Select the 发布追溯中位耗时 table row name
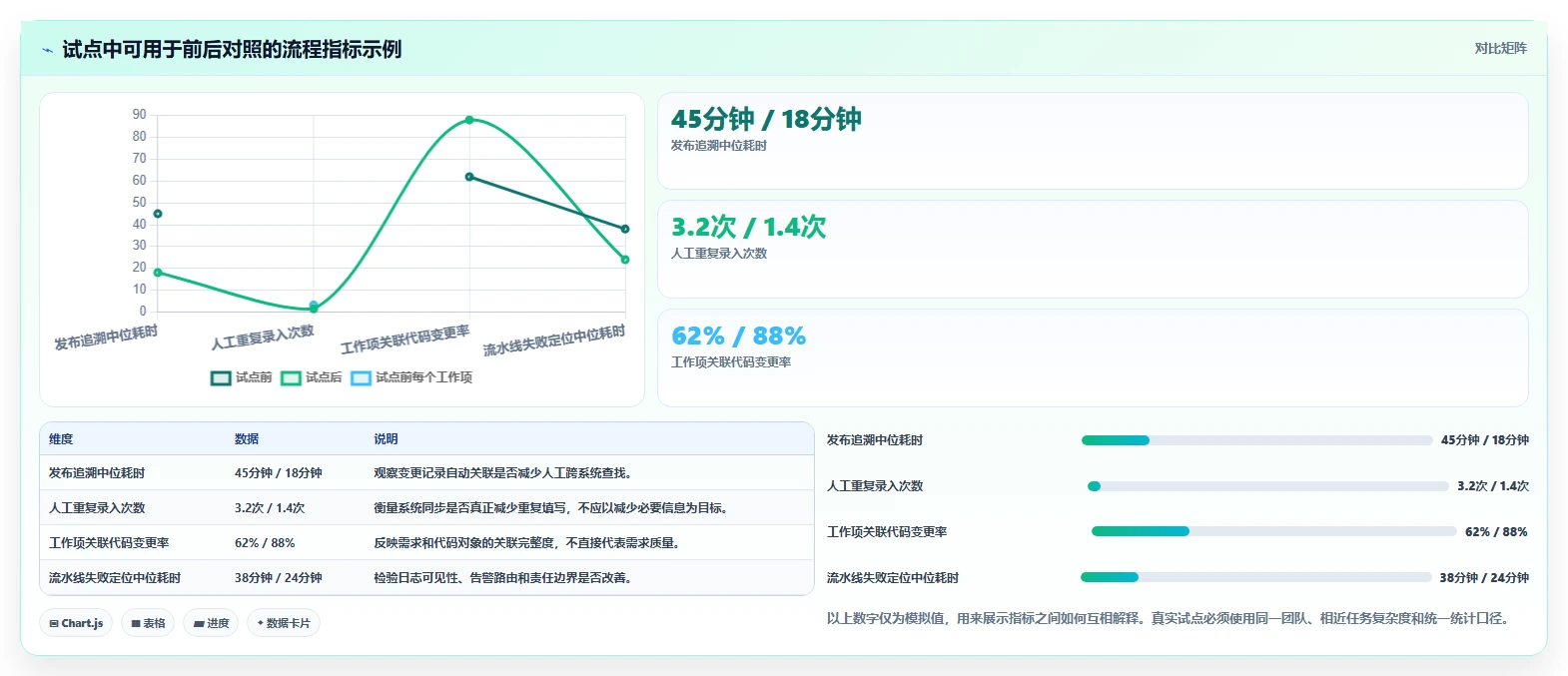This screenshot has width=1568, height=676. 97,473
